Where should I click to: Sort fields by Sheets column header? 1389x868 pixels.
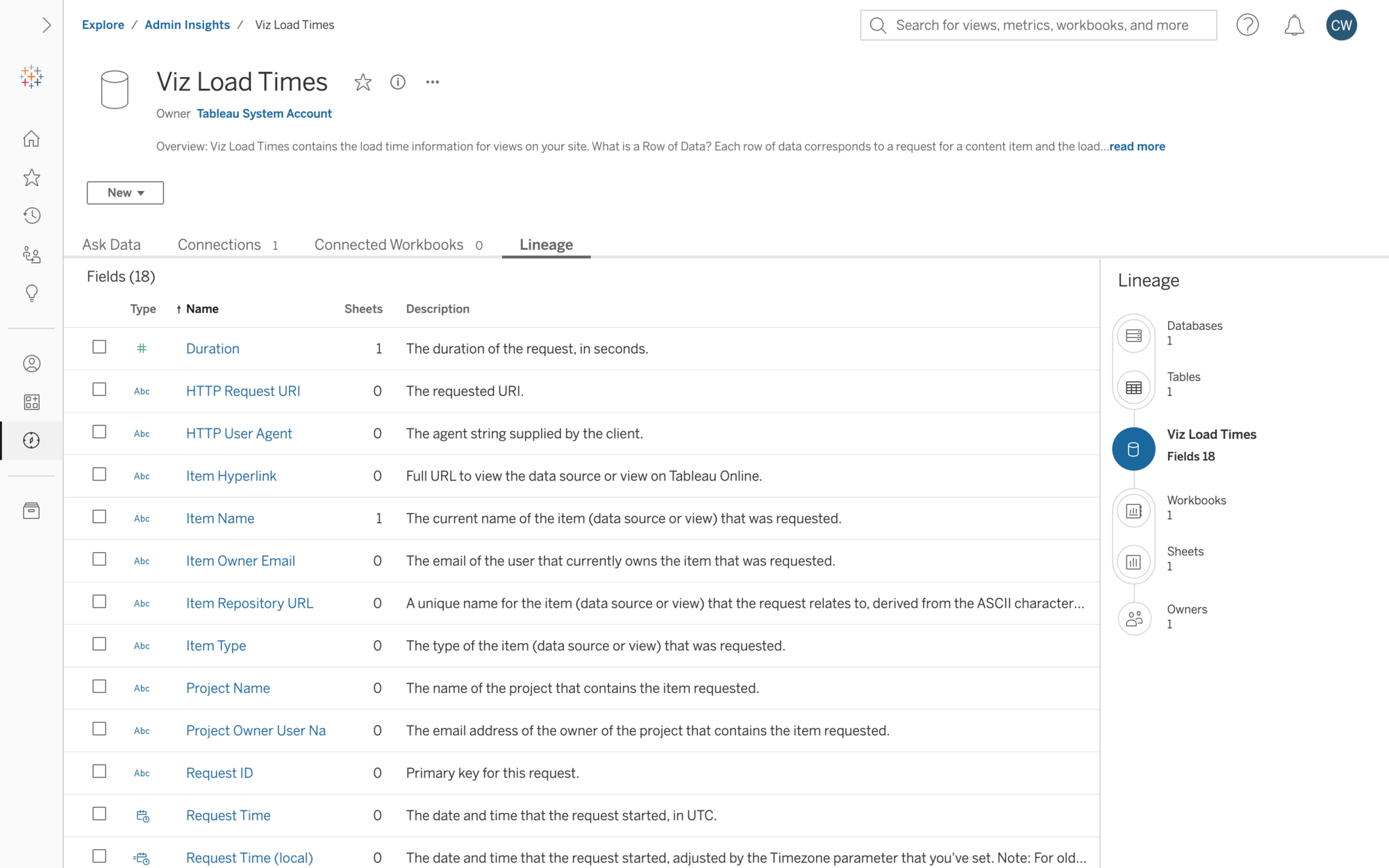tap(363, 309)
